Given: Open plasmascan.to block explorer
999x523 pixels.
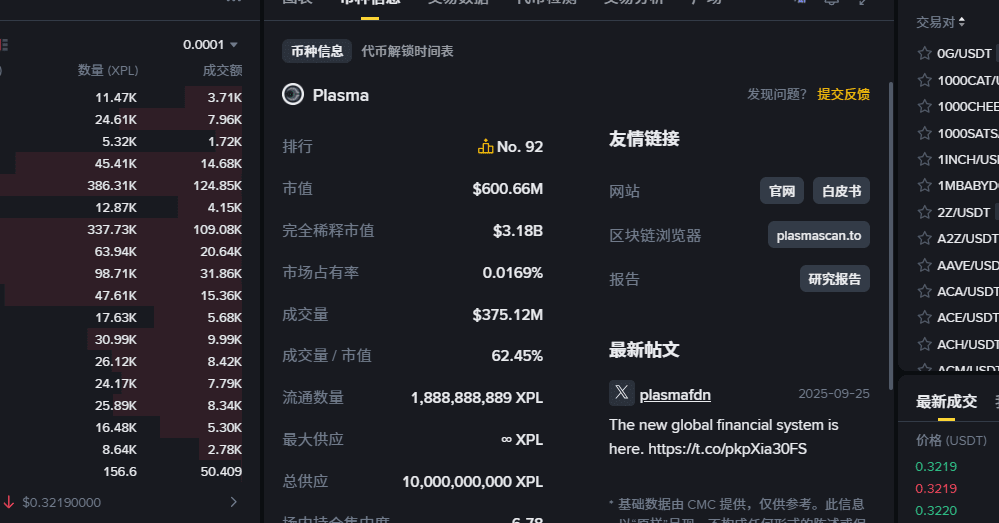Looking at the screenshot, I should click(819, 235).
